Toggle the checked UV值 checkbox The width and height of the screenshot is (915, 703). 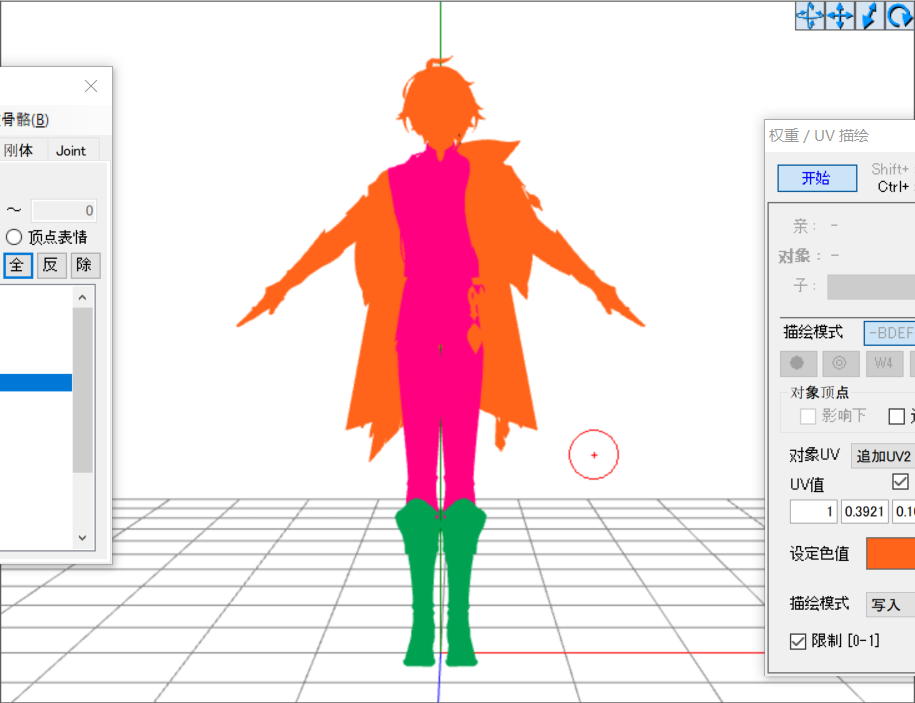[900, 482]
